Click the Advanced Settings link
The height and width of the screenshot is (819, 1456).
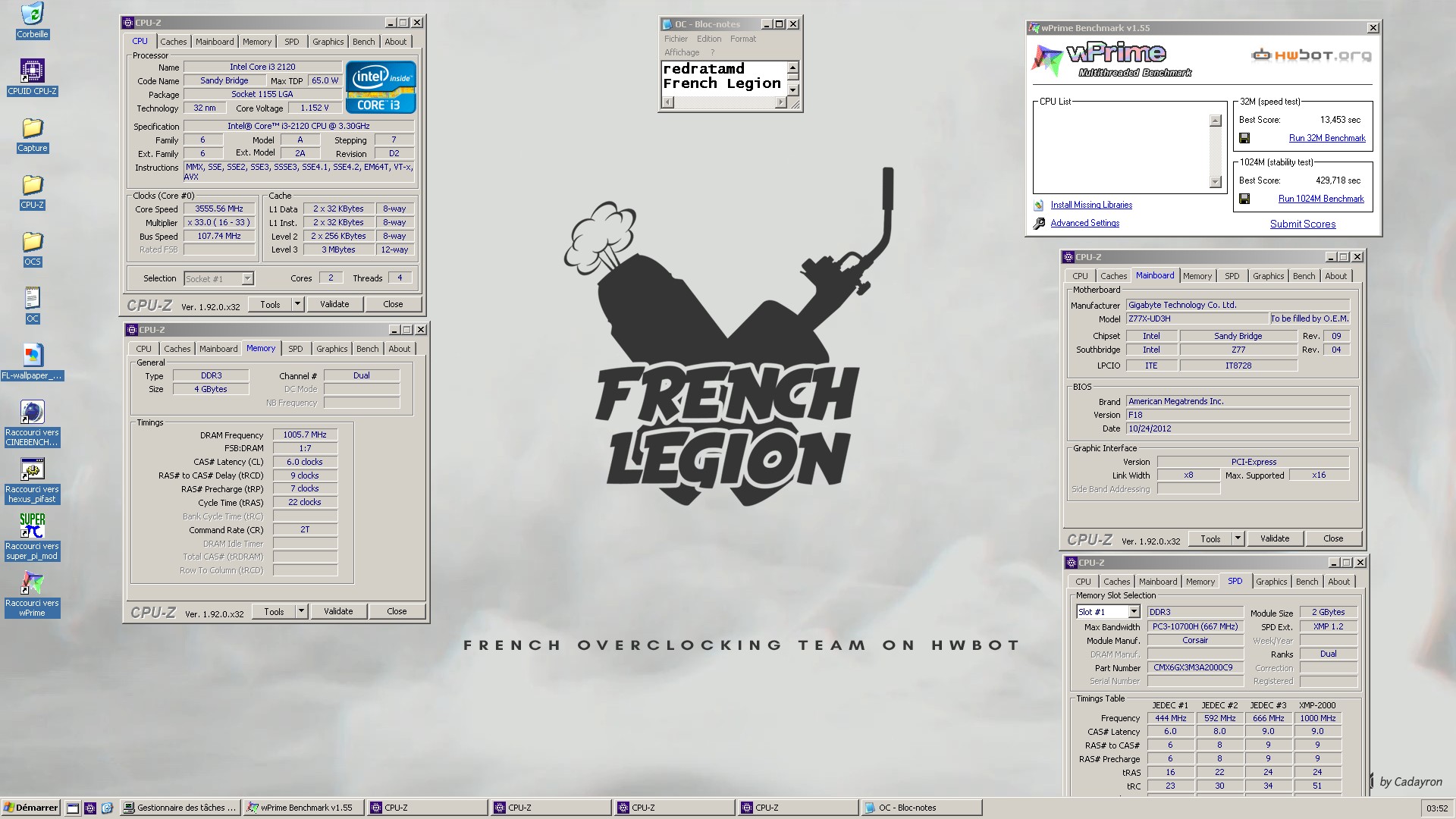coord(1084,224)
